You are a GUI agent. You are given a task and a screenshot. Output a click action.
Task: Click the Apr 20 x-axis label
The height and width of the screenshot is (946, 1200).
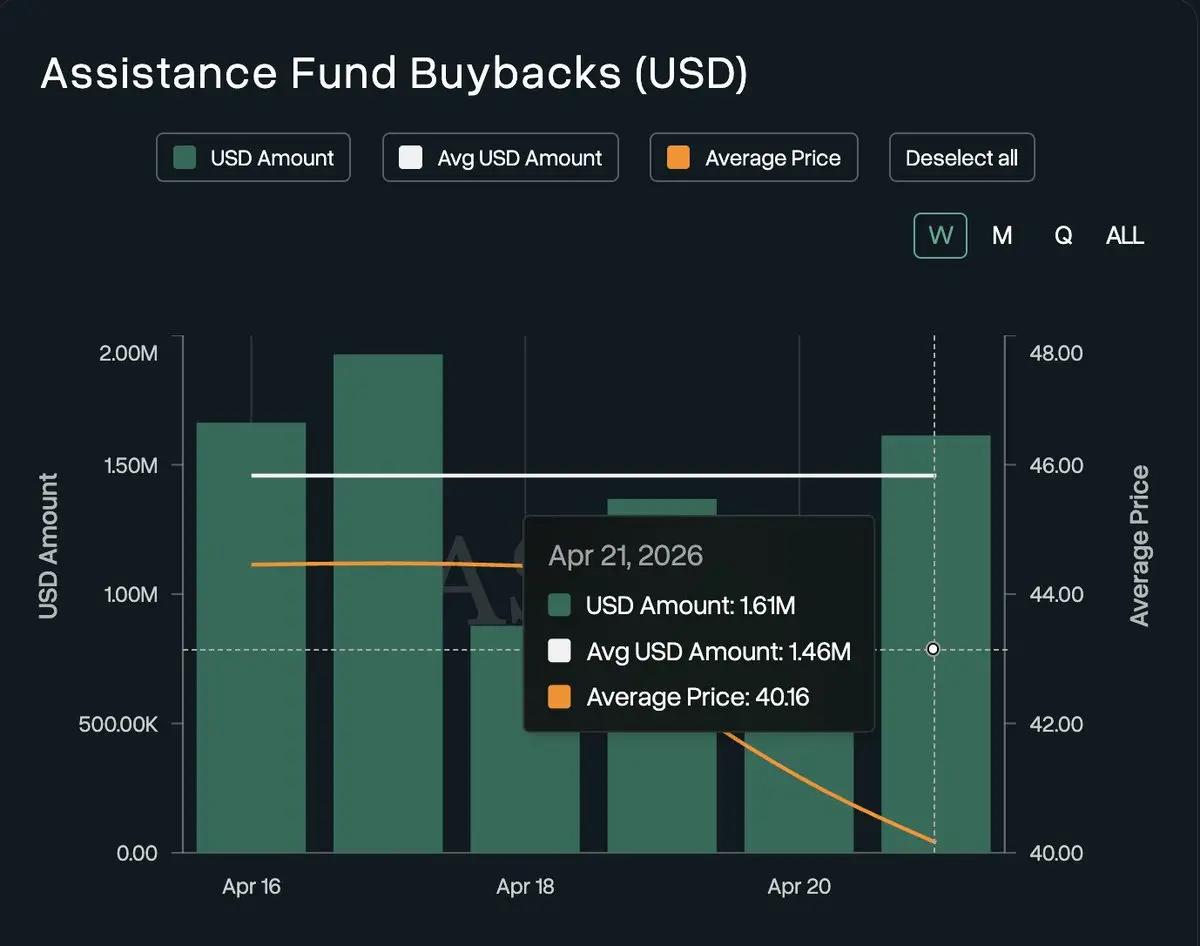(x=798, y=887)
